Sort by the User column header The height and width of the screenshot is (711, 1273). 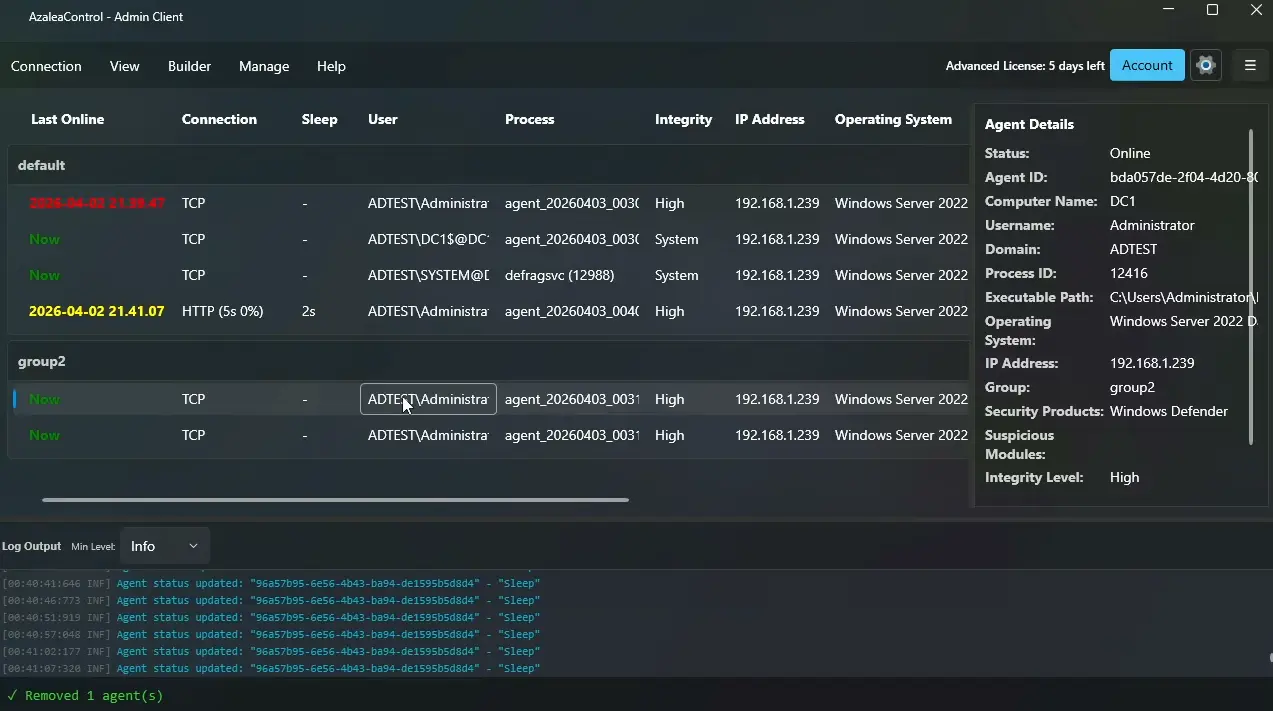pos(382,119)
